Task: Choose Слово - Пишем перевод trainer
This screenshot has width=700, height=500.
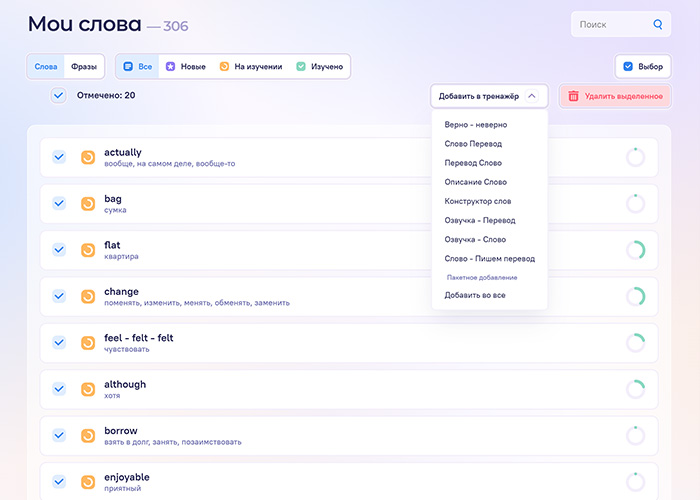Action: pos(490,259)
